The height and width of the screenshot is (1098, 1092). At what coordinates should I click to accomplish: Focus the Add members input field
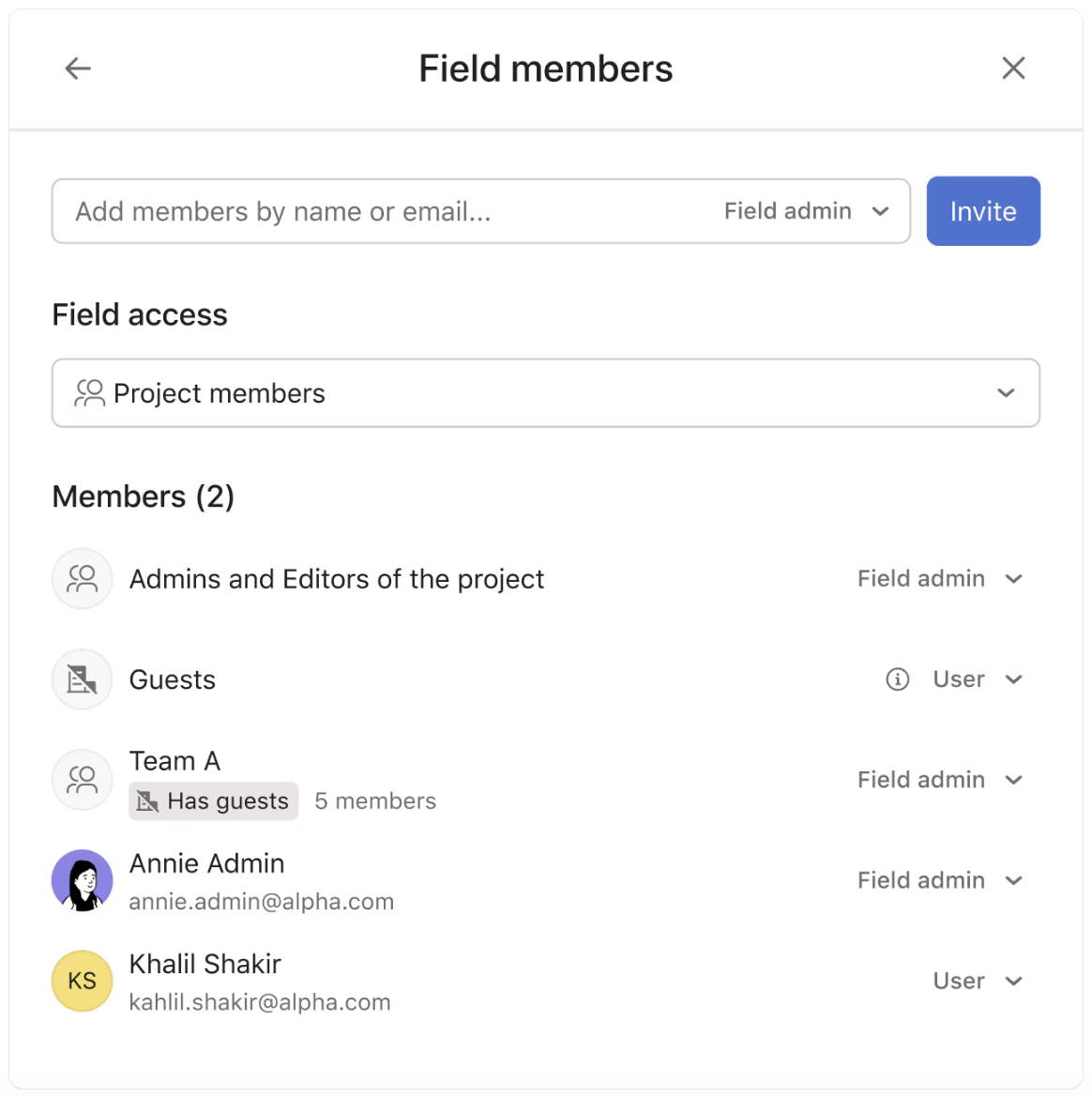(375, 211)
